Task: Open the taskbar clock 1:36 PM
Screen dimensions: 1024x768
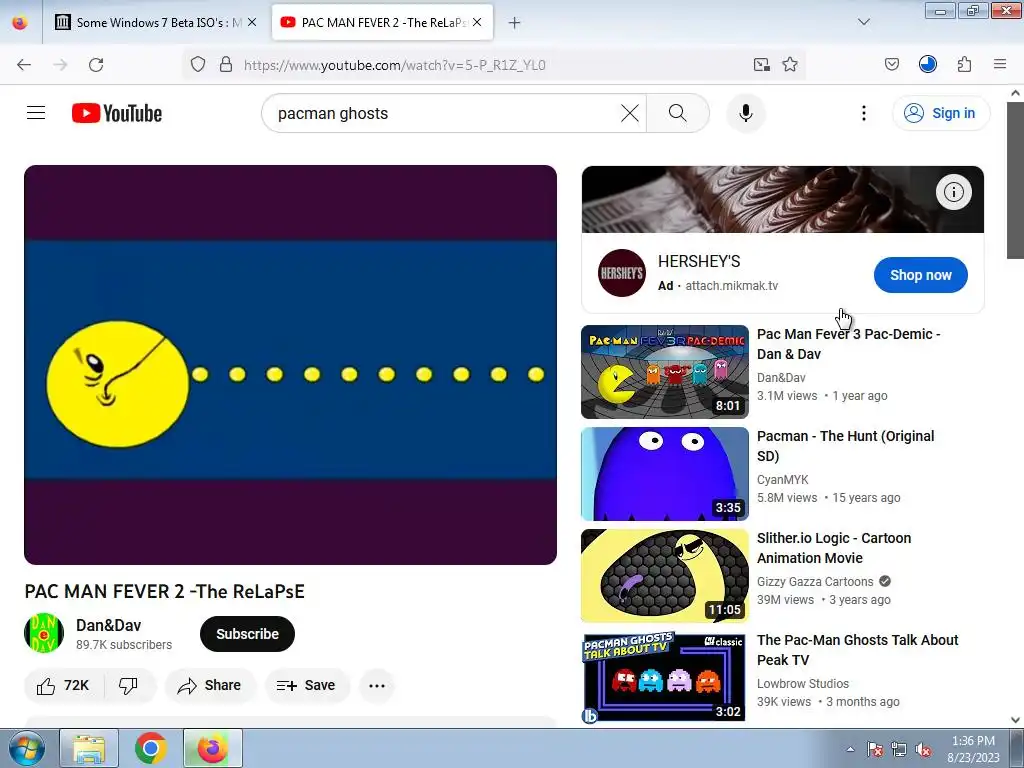Action: 973,749
